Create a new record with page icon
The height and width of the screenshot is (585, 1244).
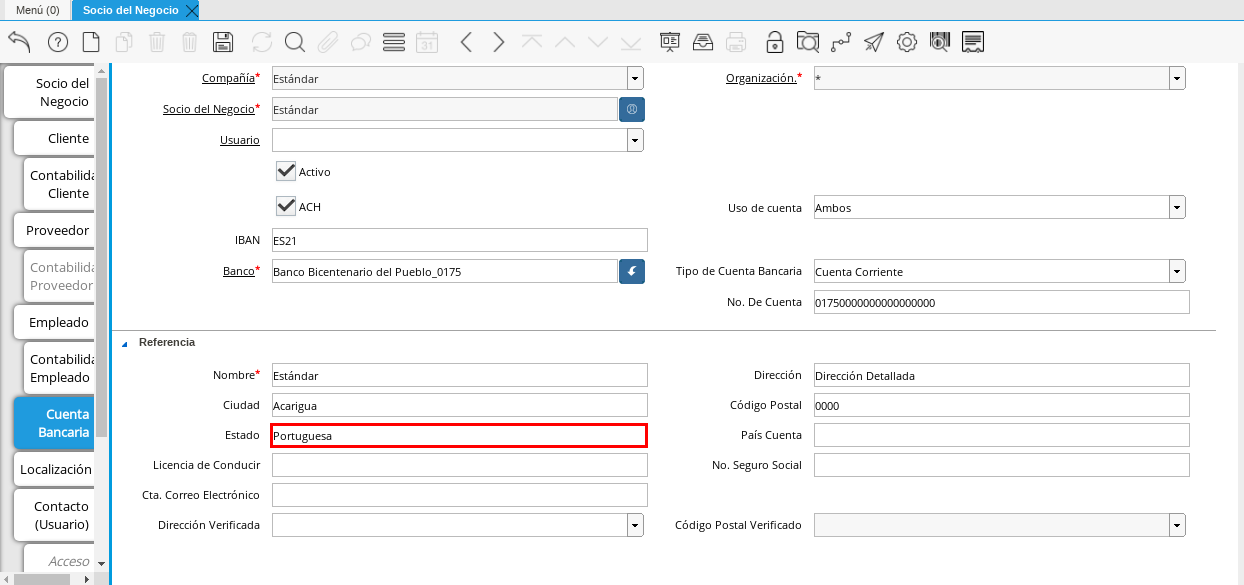click(91, 42)
